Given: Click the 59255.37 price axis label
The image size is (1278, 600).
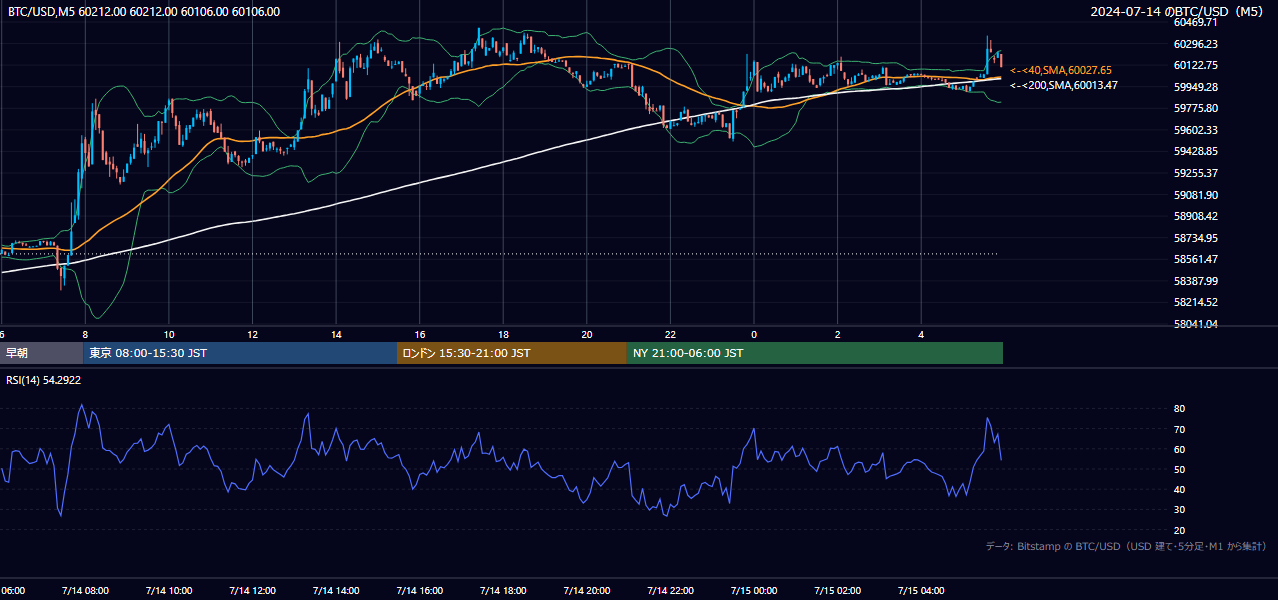Looking at the screenshot, I should coord(1195,173).
